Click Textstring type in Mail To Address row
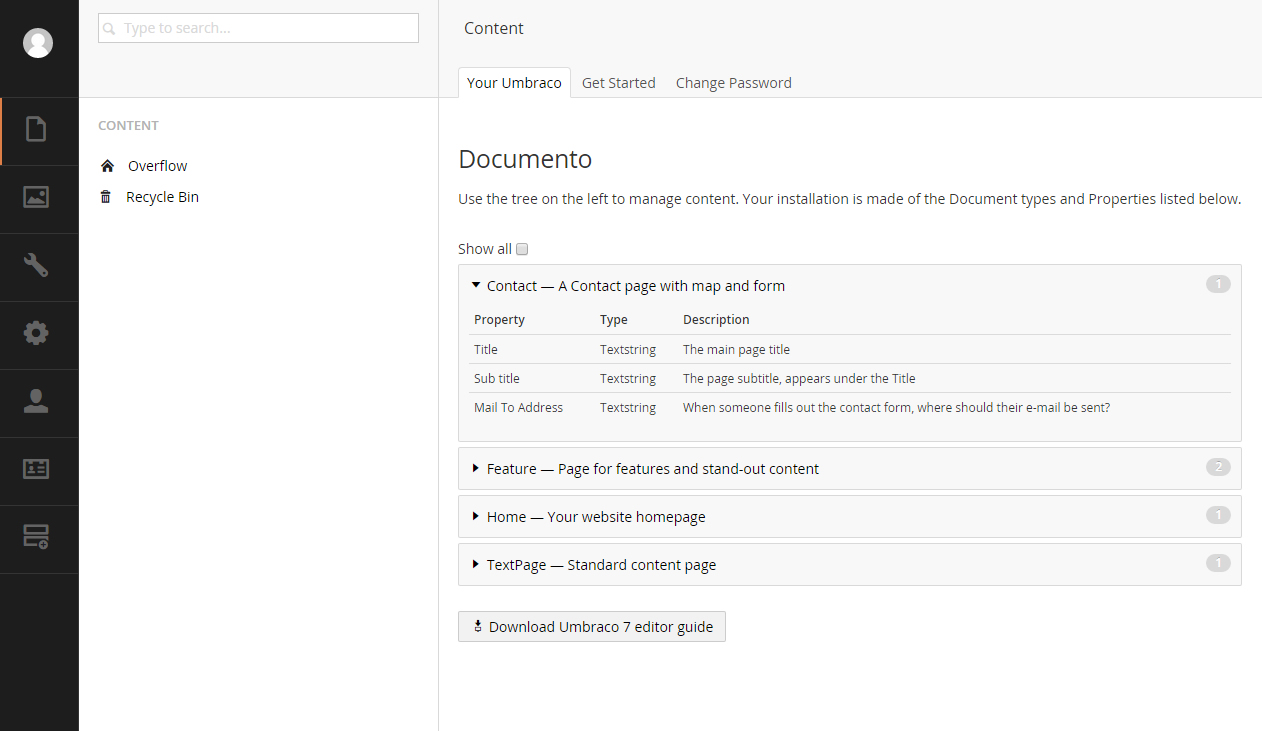This screenshot has width=1262, height=731. (628, 408)
